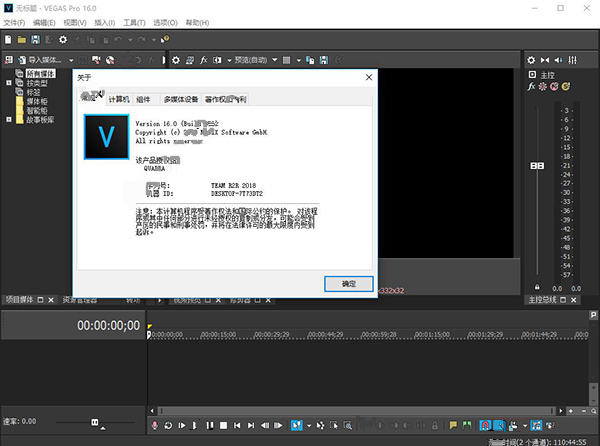Click the record microphone button
Image resolution: width=600 pixels, height=446 pixels.
tap(155, 425)
